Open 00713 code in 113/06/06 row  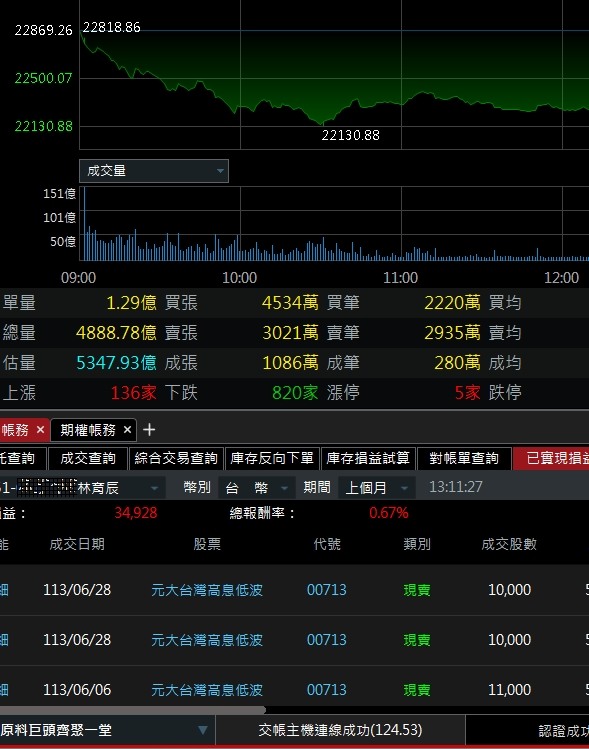pyautogui.click(x=326, y=690)
